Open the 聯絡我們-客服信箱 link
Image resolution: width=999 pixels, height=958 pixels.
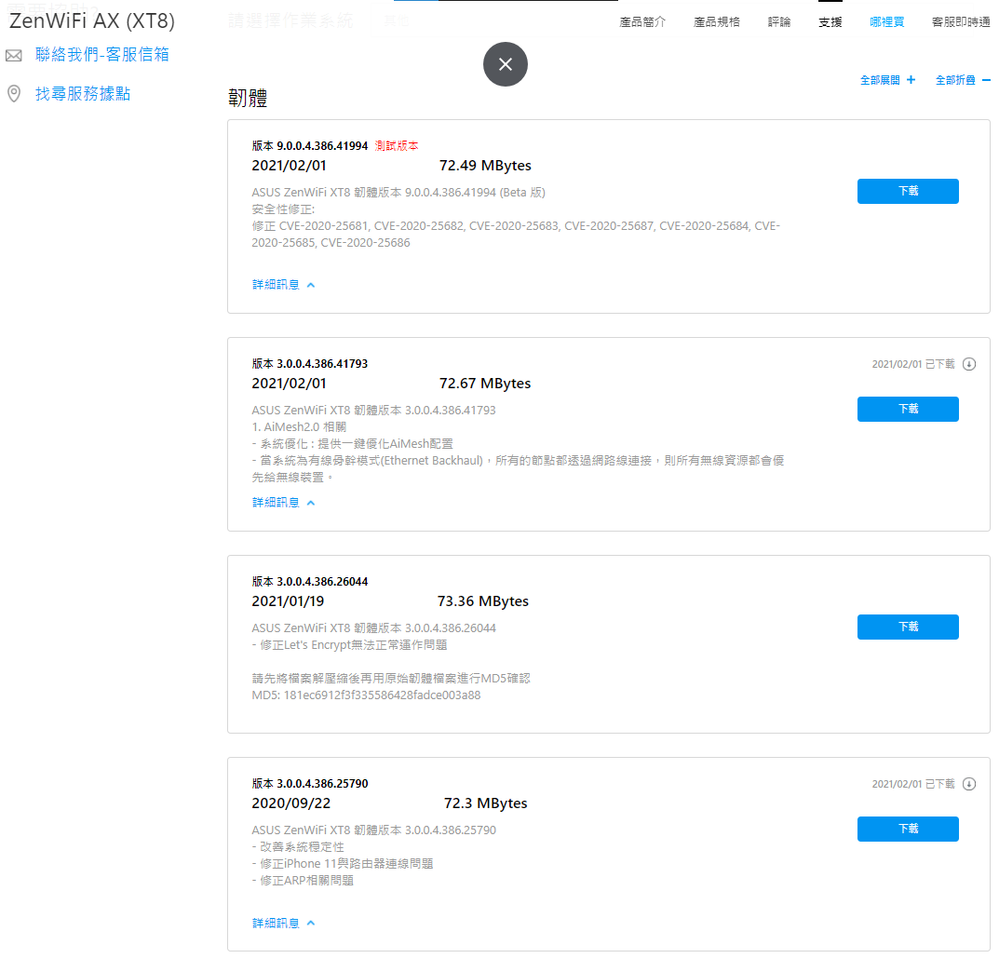click(x=102, y=55)
